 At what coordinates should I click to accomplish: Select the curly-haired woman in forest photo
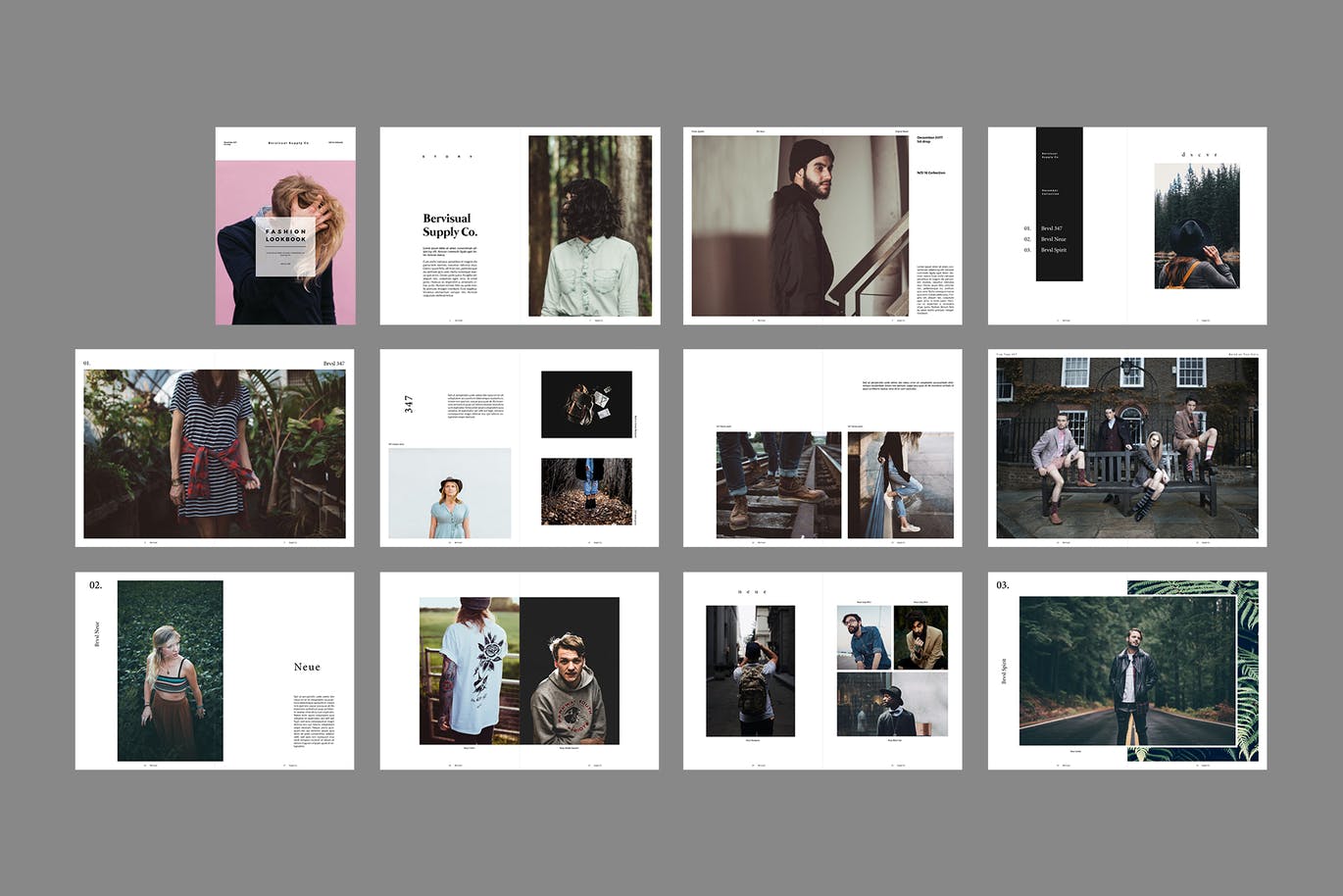pos(589,225)
